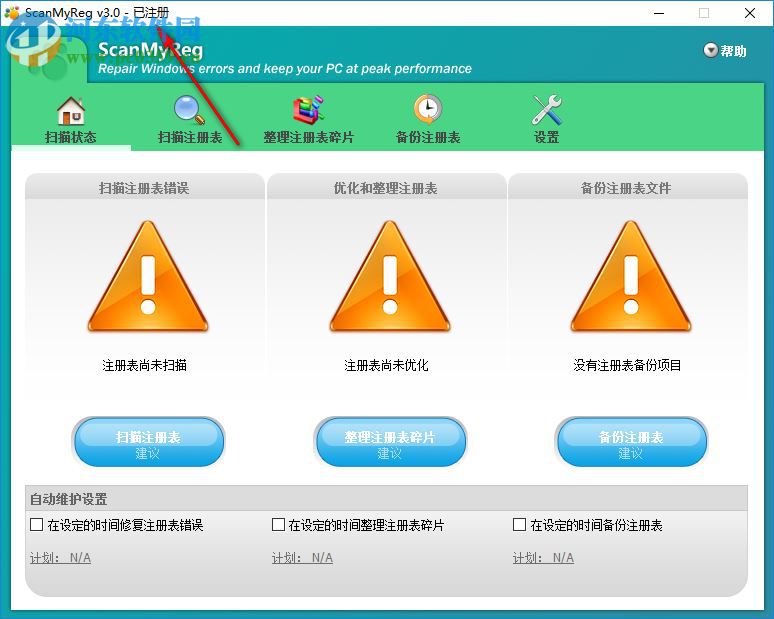Click the warning triangle under 备份注册表文件

[x=631, y=276]
